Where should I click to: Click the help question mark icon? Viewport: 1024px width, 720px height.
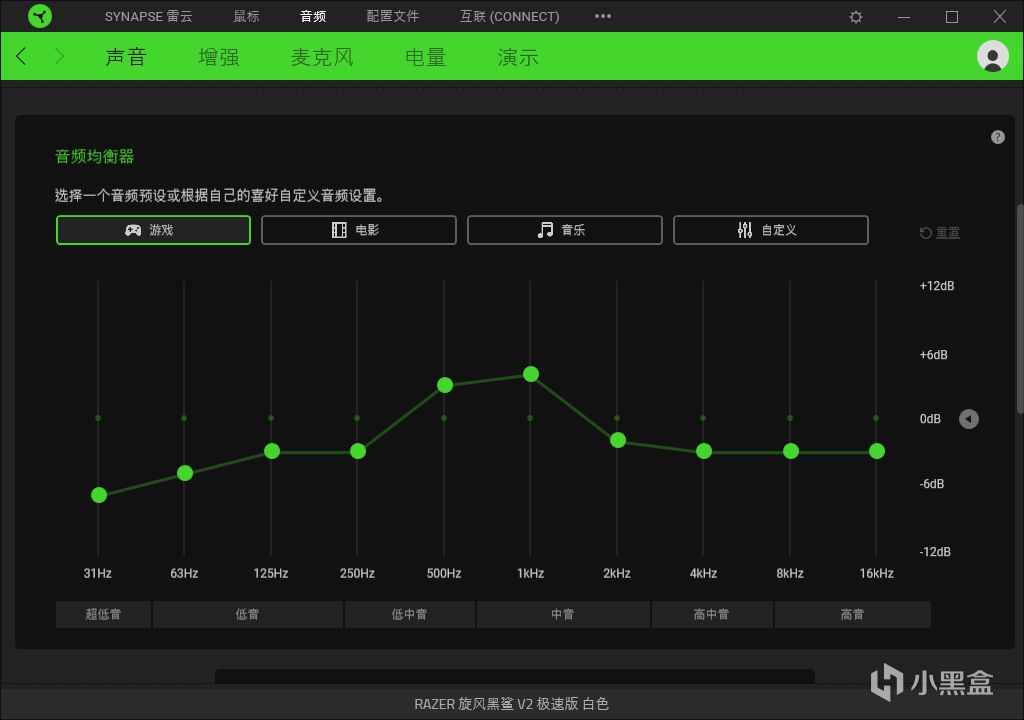(x=997, y=136)
